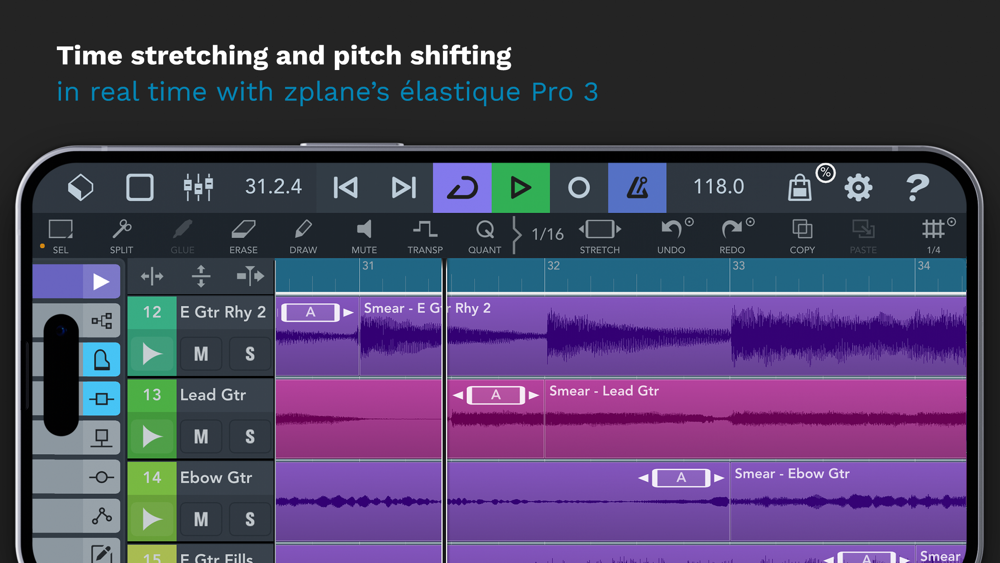Mute the Ebow Gtr track
This screenshot has width=1000, height=563.
click(201, 520)
